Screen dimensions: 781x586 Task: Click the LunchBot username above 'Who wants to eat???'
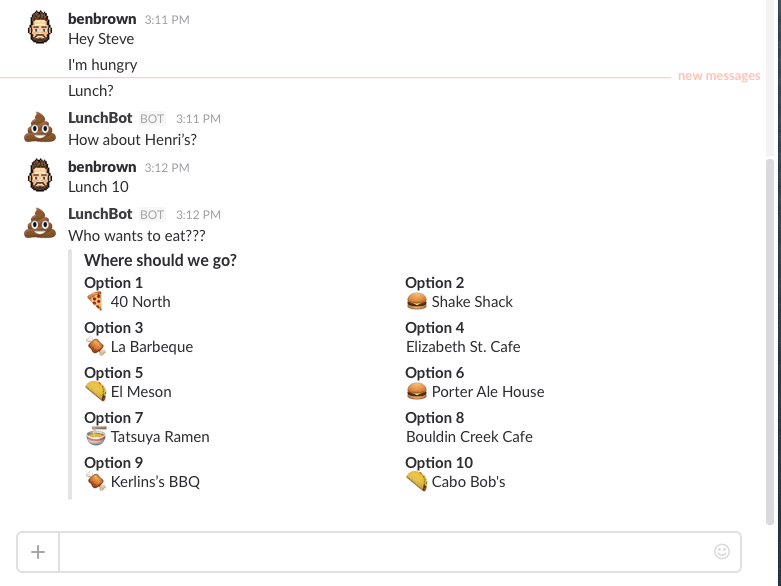click(100, 214)
